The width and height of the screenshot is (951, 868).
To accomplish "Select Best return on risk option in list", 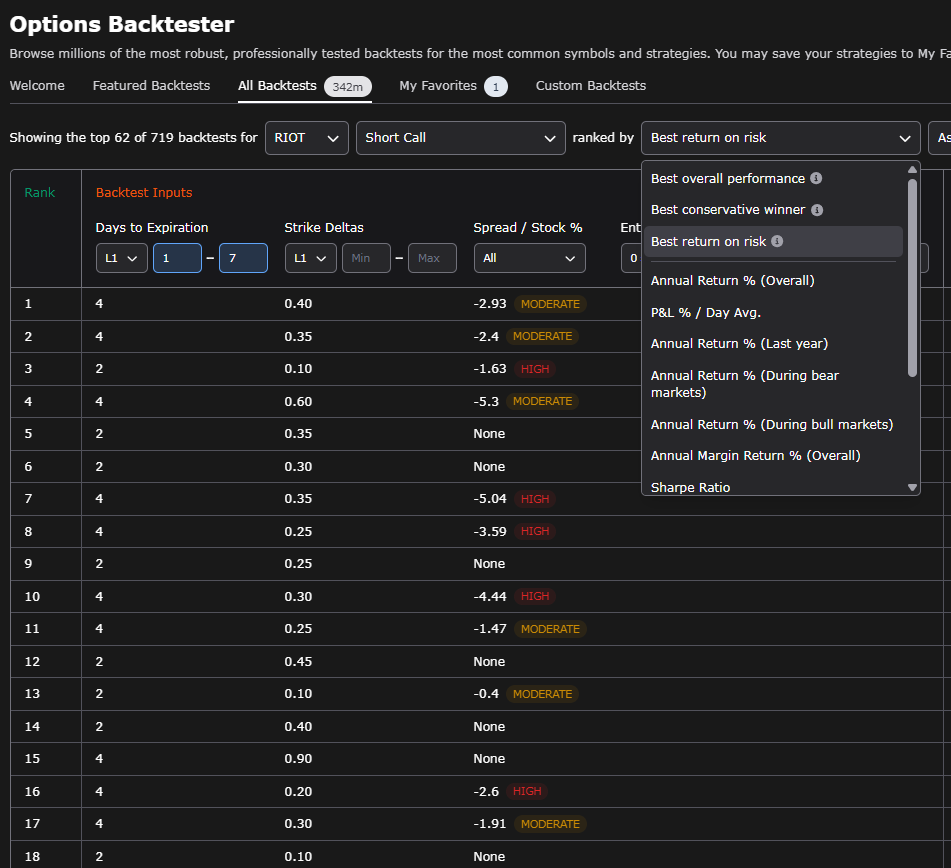I will pyautogui.click(x=773, y=241).
